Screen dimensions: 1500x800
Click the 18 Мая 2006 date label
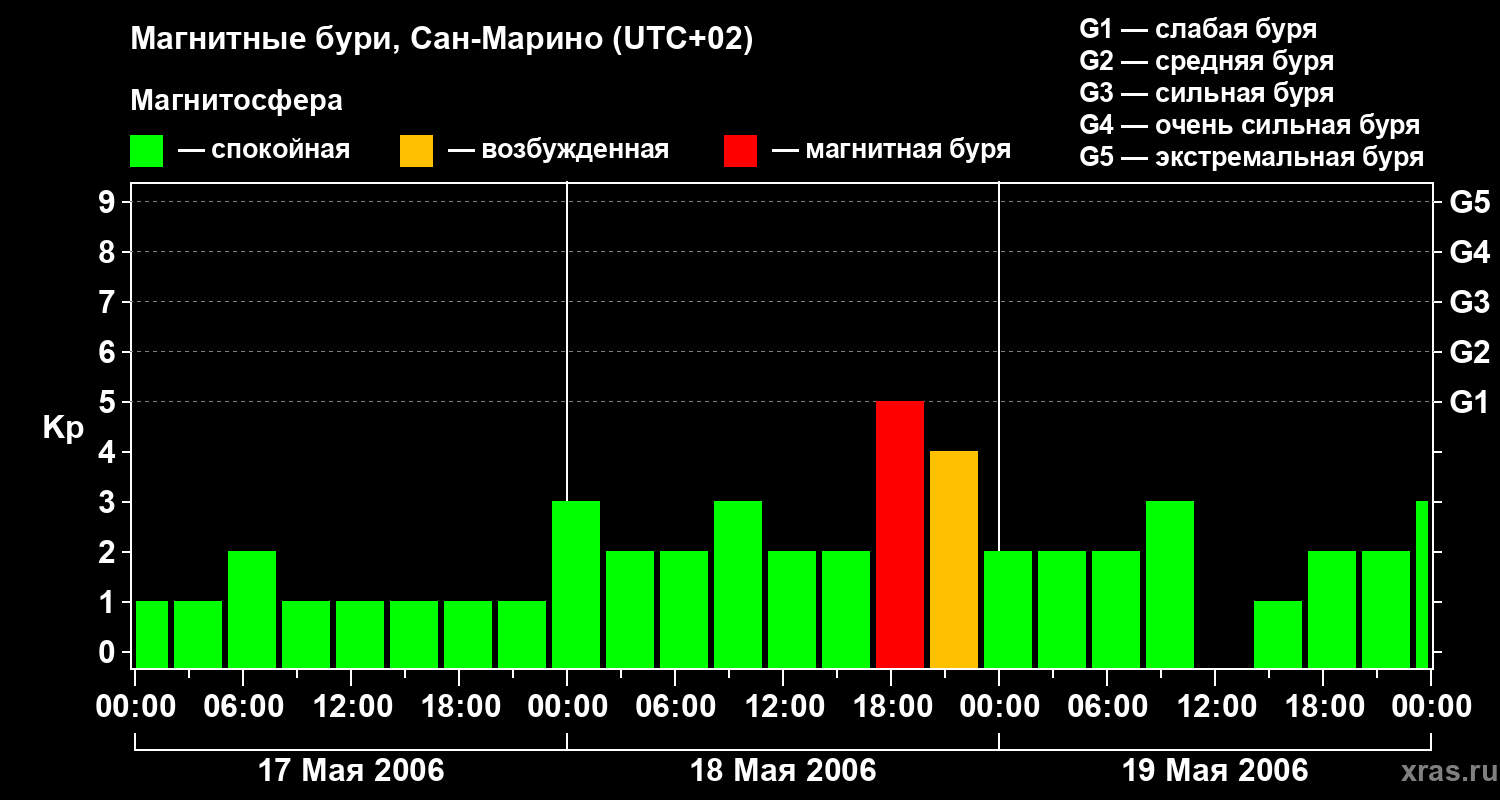783,771
